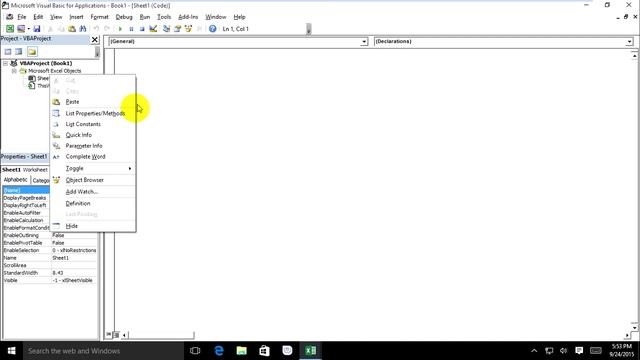Choose List Constants from context menu
Screen dimensions: 640x360
(93, 124)
